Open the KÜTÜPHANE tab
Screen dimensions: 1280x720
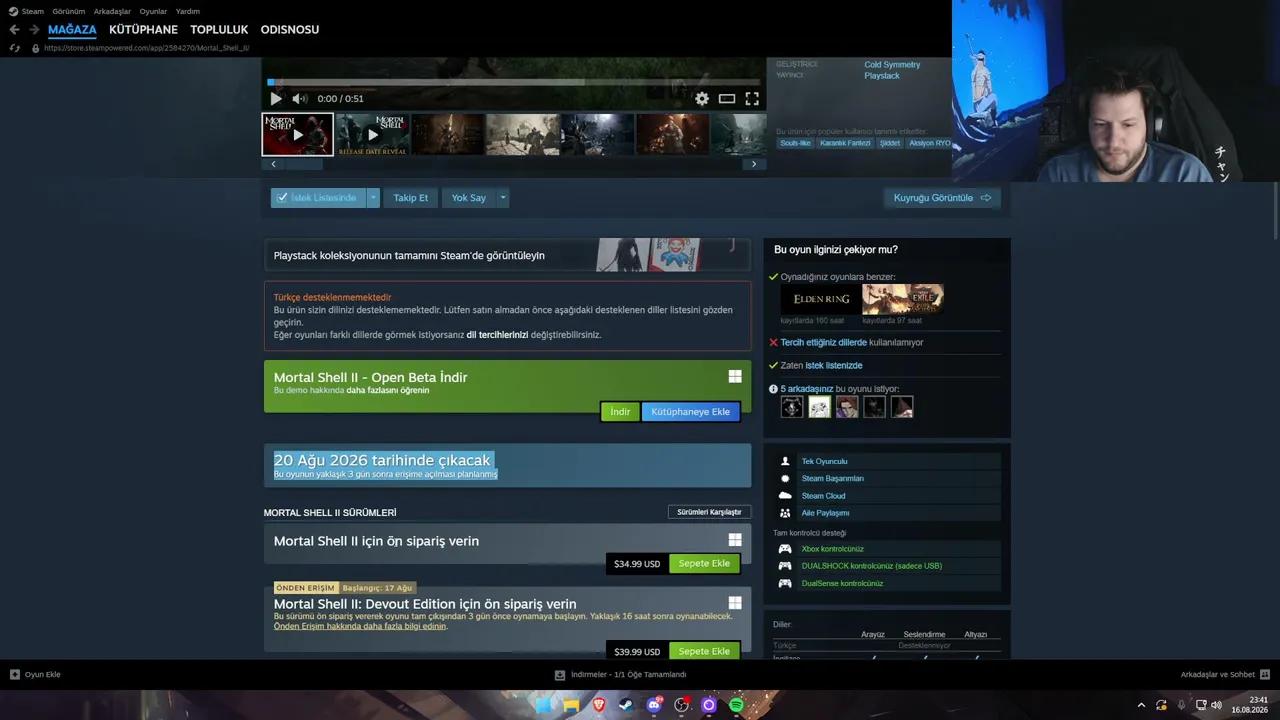point(143,30)
